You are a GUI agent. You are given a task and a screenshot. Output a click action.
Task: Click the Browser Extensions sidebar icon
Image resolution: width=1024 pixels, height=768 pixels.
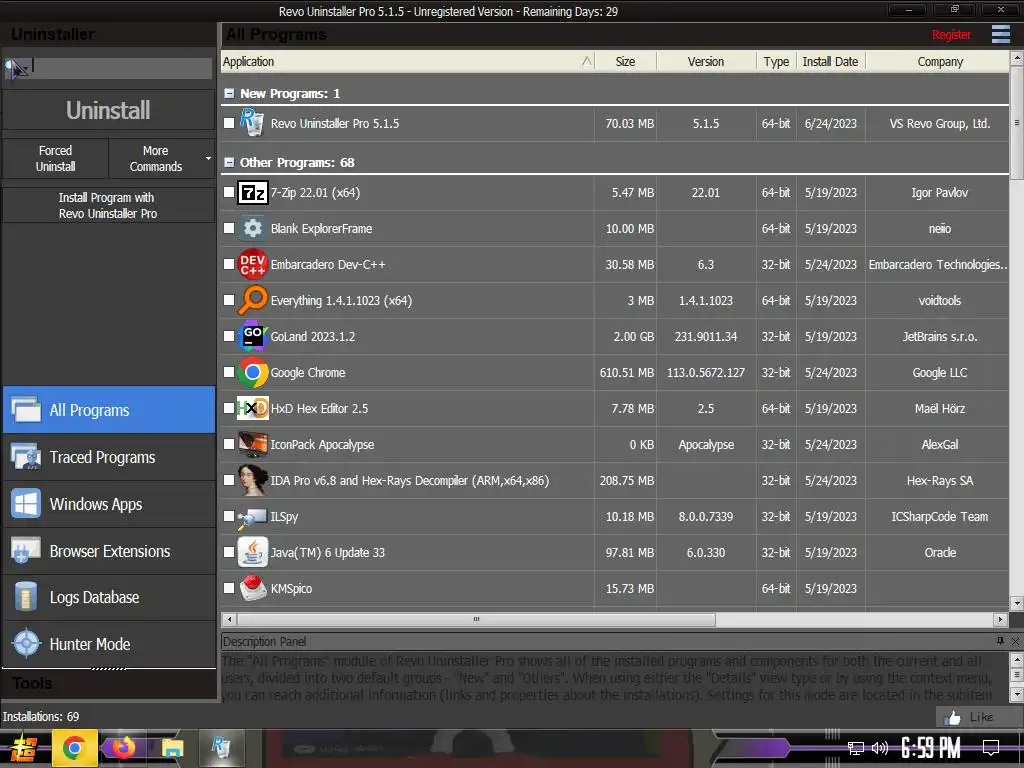[x=26, y=551]
